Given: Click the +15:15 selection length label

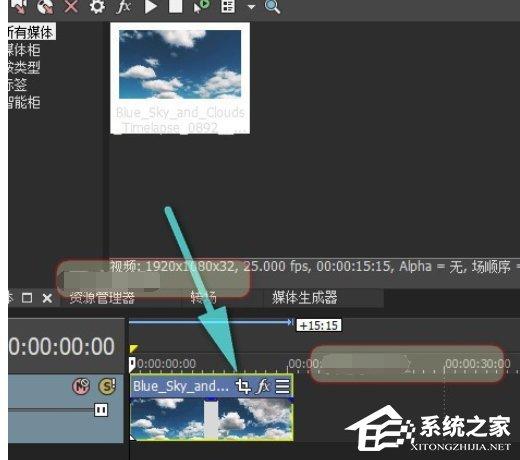Looking at the screenshot, I should pos(319,325).
